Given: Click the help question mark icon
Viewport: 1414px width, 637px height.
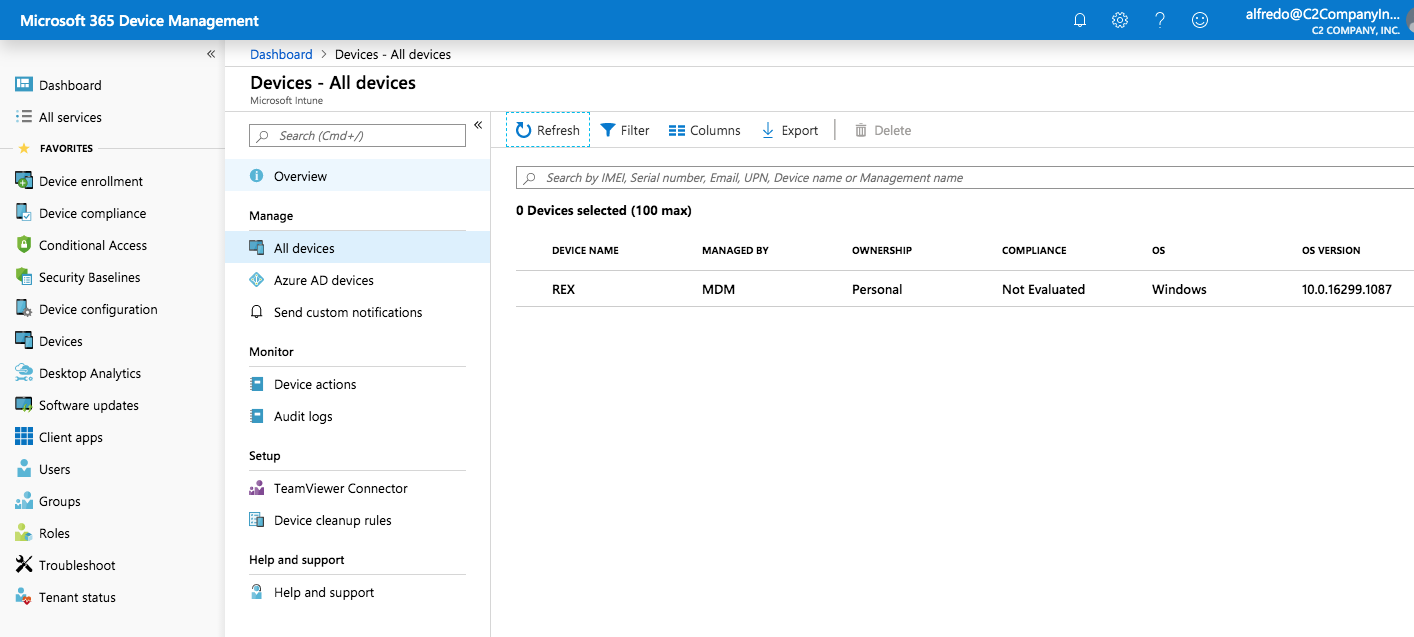Looking at the screenshot, I should [1160, 20].
